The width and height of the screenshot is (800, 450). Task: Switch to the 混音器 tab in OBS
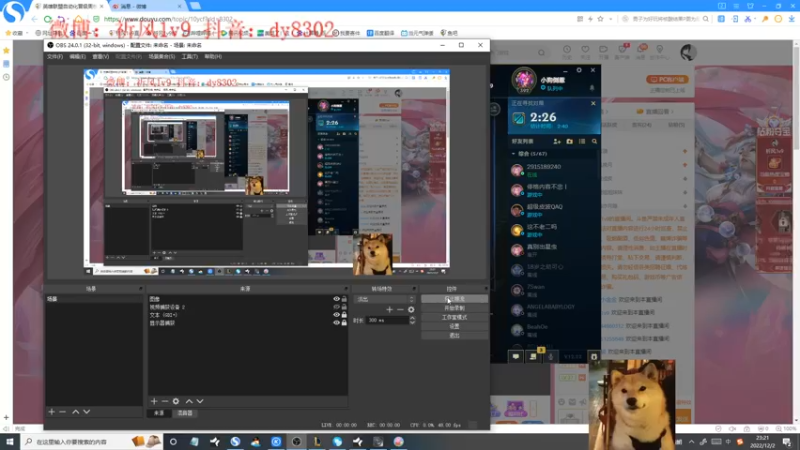[185, 413]
